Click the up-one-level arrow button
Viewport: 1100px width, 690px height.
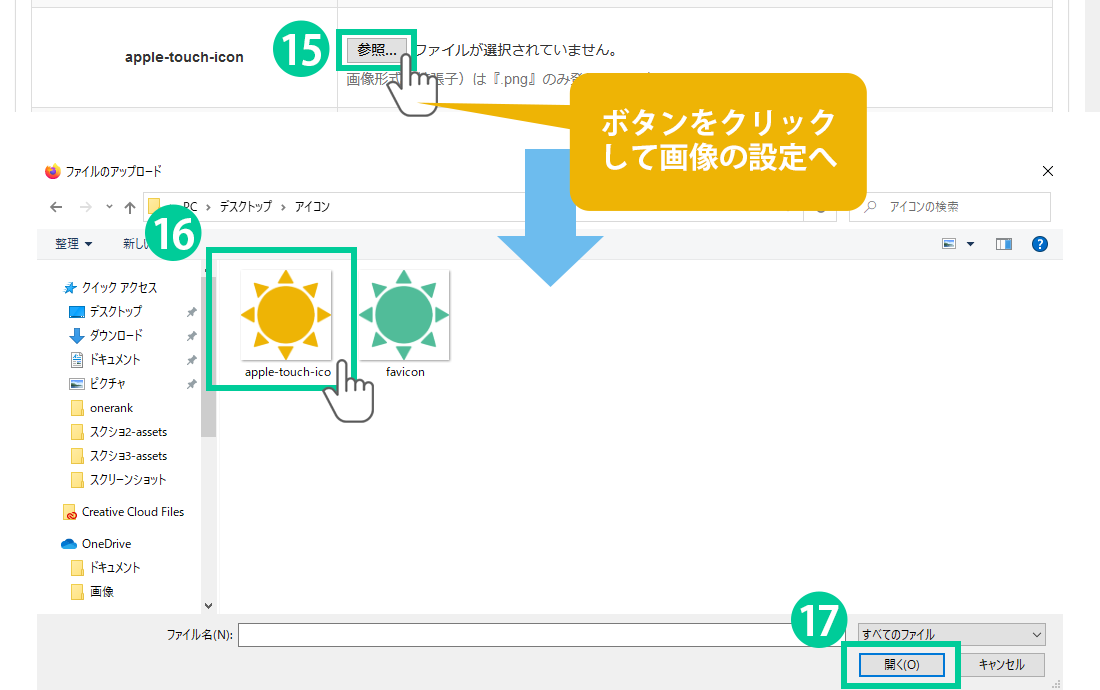tap(130, 207)
